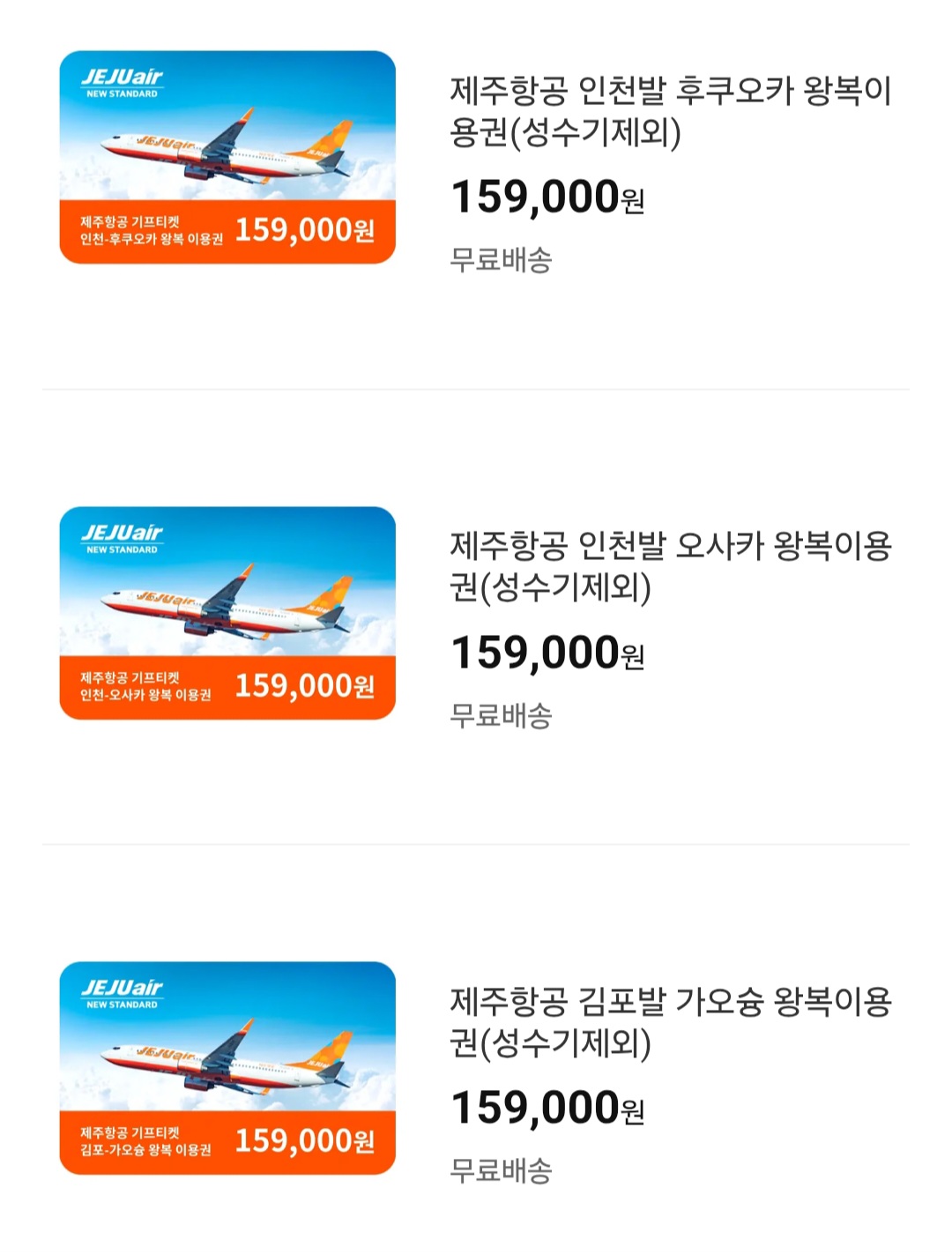
Task: Click 무료배송 label under the Osaka voucher
Action: 501,715
